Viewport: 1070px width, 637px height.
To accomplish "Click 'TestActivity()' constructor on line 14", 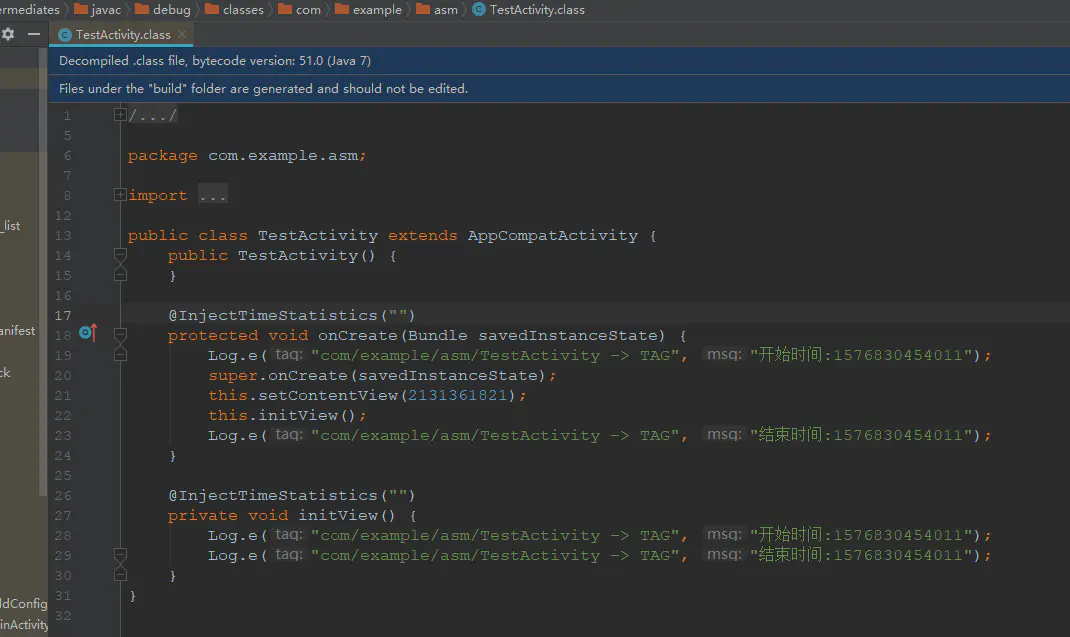I will point(306,255).
